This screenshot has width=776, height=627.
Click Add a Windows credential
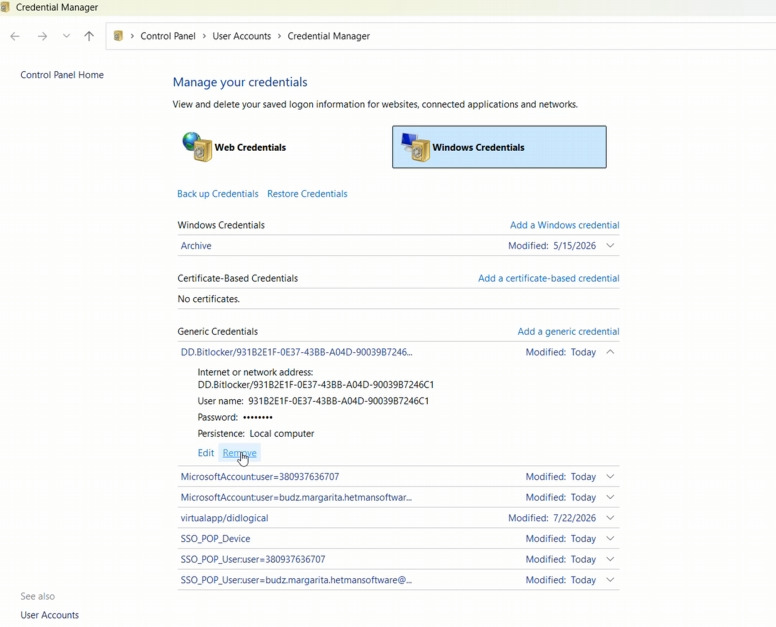pos(565,225)
